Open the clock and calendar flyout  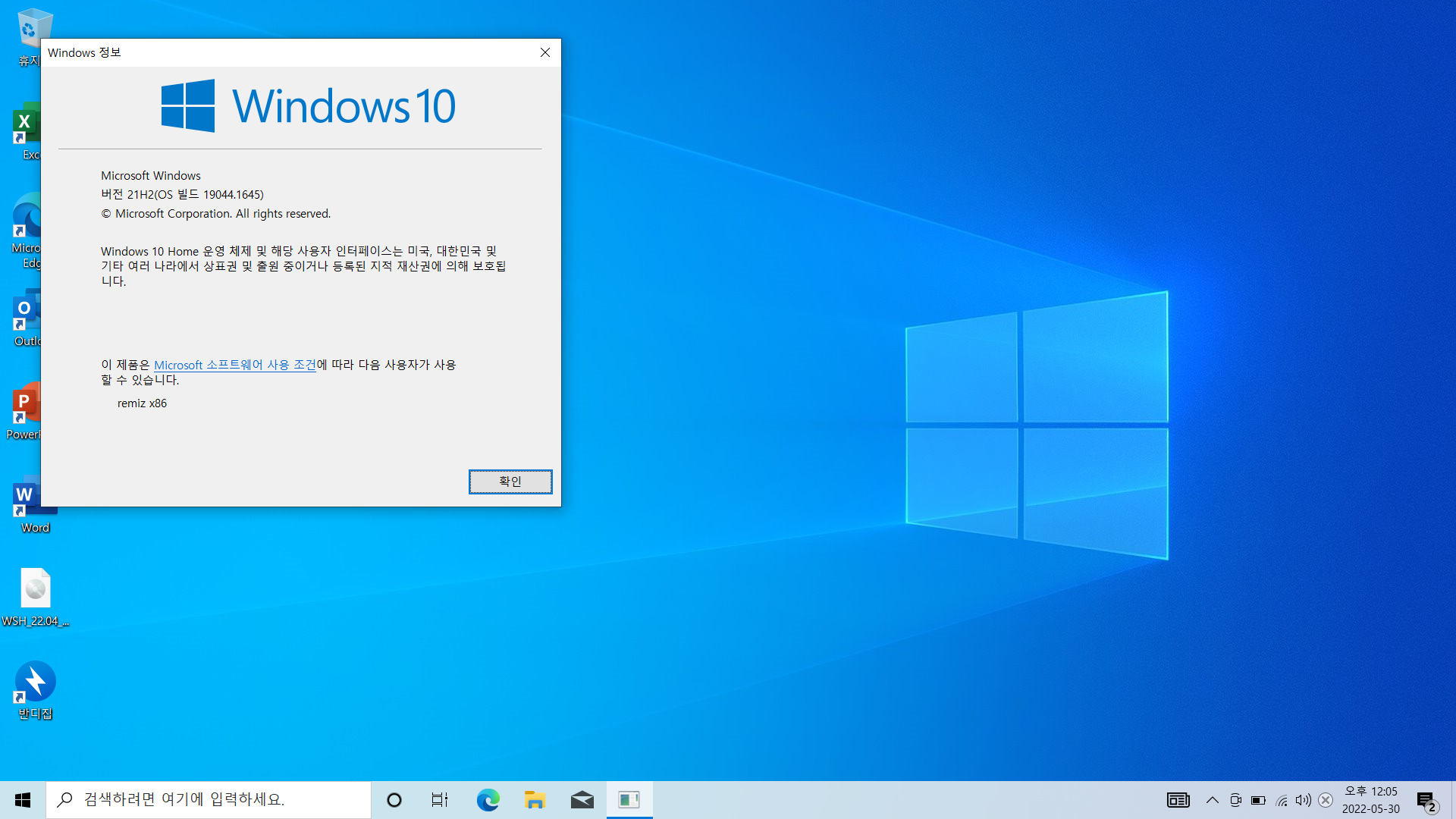point(1371,800)
